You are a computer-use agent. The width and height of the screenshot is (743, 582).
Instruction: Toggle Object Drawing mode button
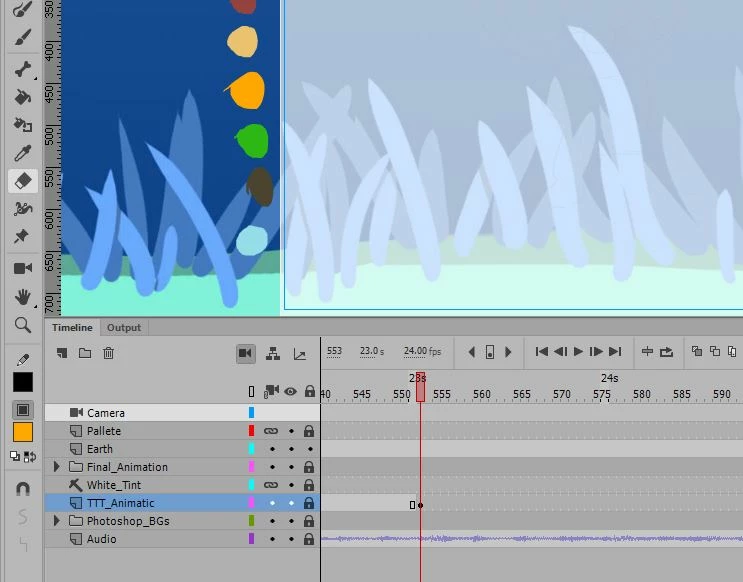point(23,409)
